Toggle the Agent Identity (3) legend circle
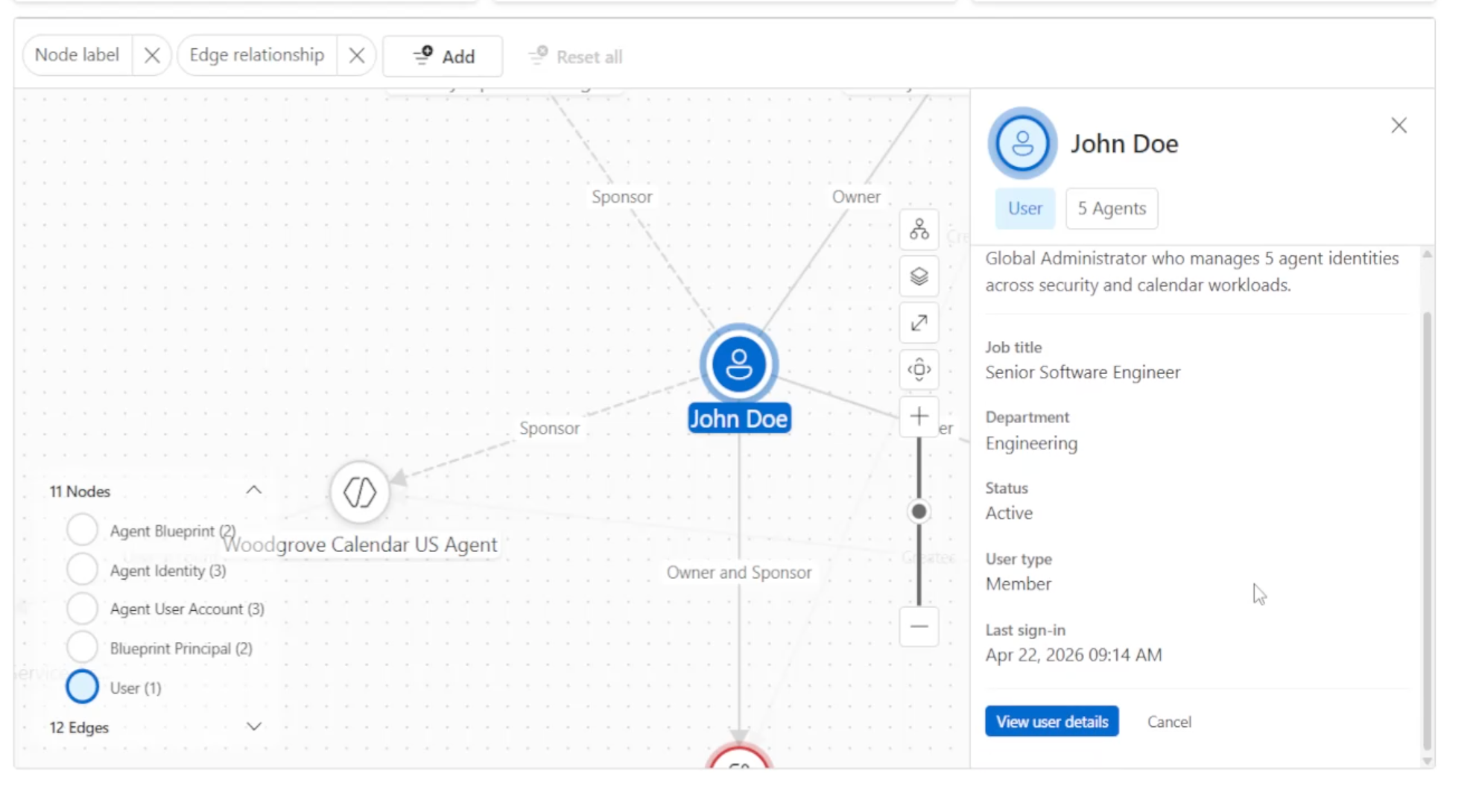This screenshot has height=812, width=1479. click(x=82, y=570)
